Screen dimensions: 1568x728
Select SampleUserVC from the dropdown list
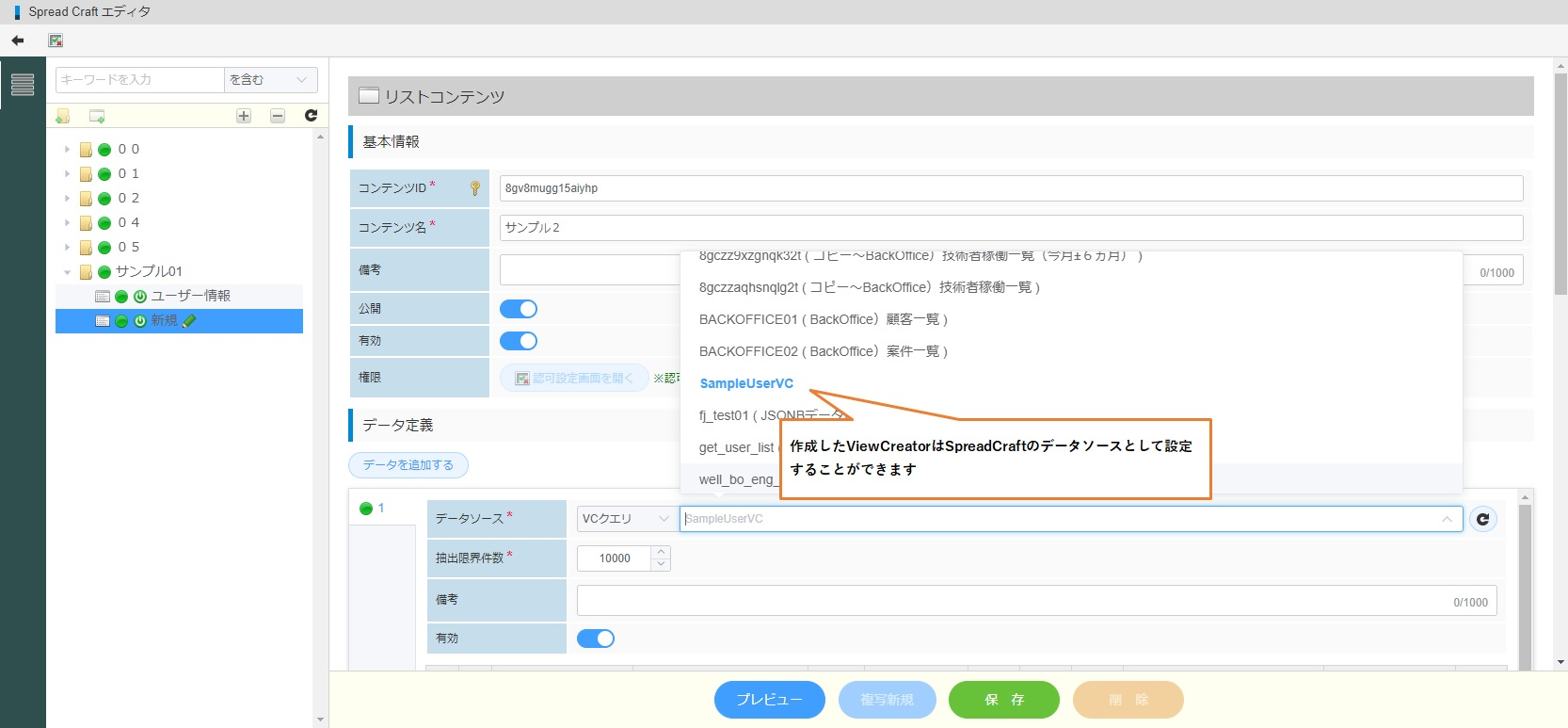tap(746, 383)
